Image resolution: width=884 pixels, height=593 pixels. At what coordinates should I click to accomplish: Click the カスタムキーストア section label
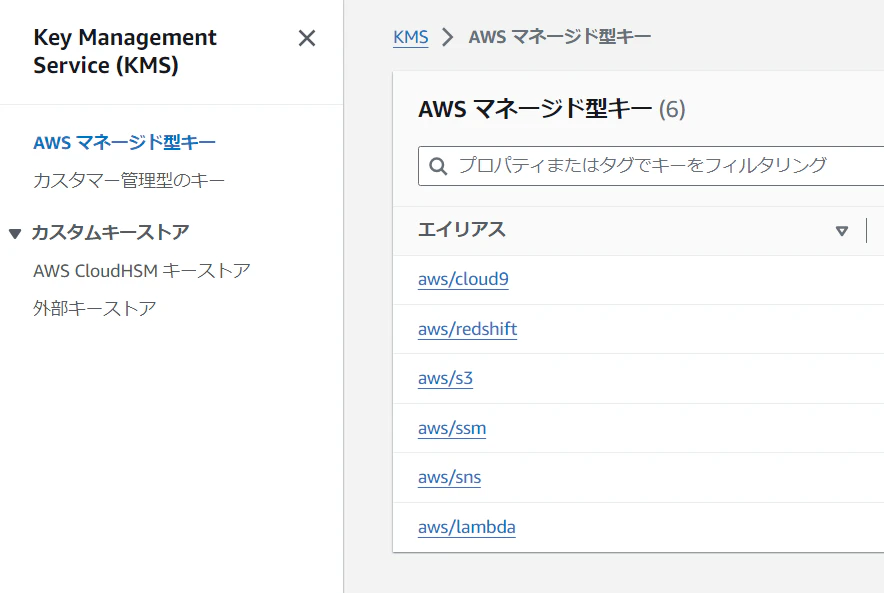pos(110,232)
